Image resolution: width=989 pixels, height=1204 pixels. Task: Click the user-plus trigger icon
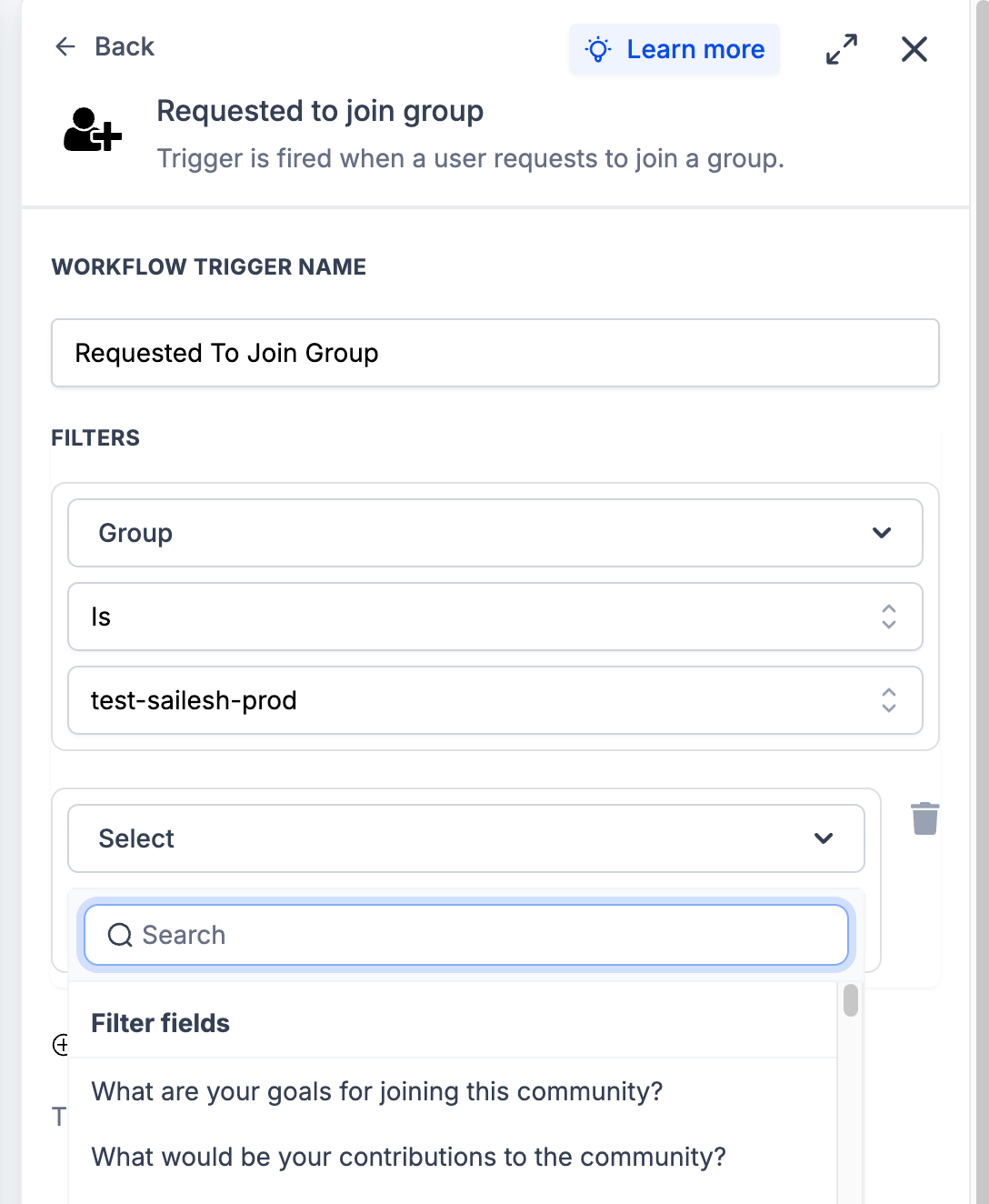(x=92, y=129)
